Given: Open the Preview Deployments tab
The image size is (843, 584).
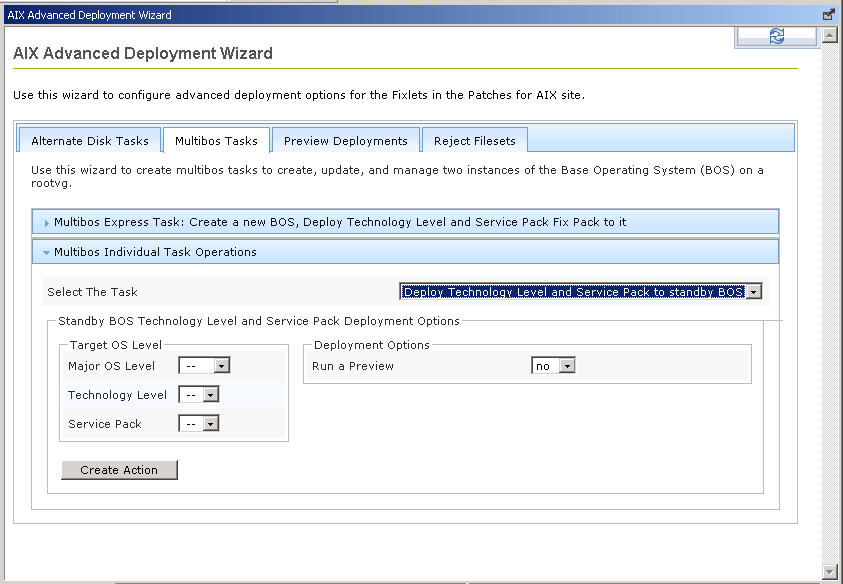Looking at the screenshot, I should coord(346,141).
